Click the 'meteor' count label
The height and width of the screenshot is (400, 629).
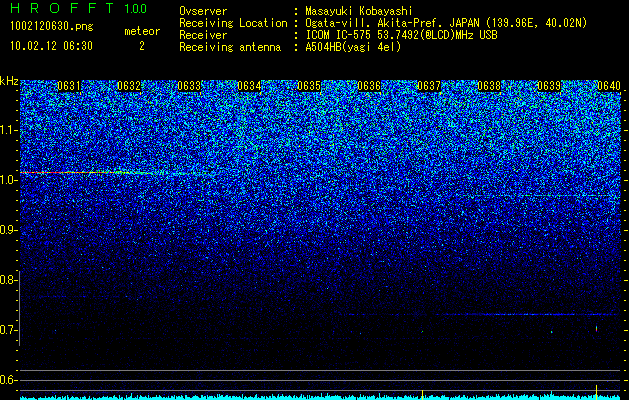pos(142,31)
